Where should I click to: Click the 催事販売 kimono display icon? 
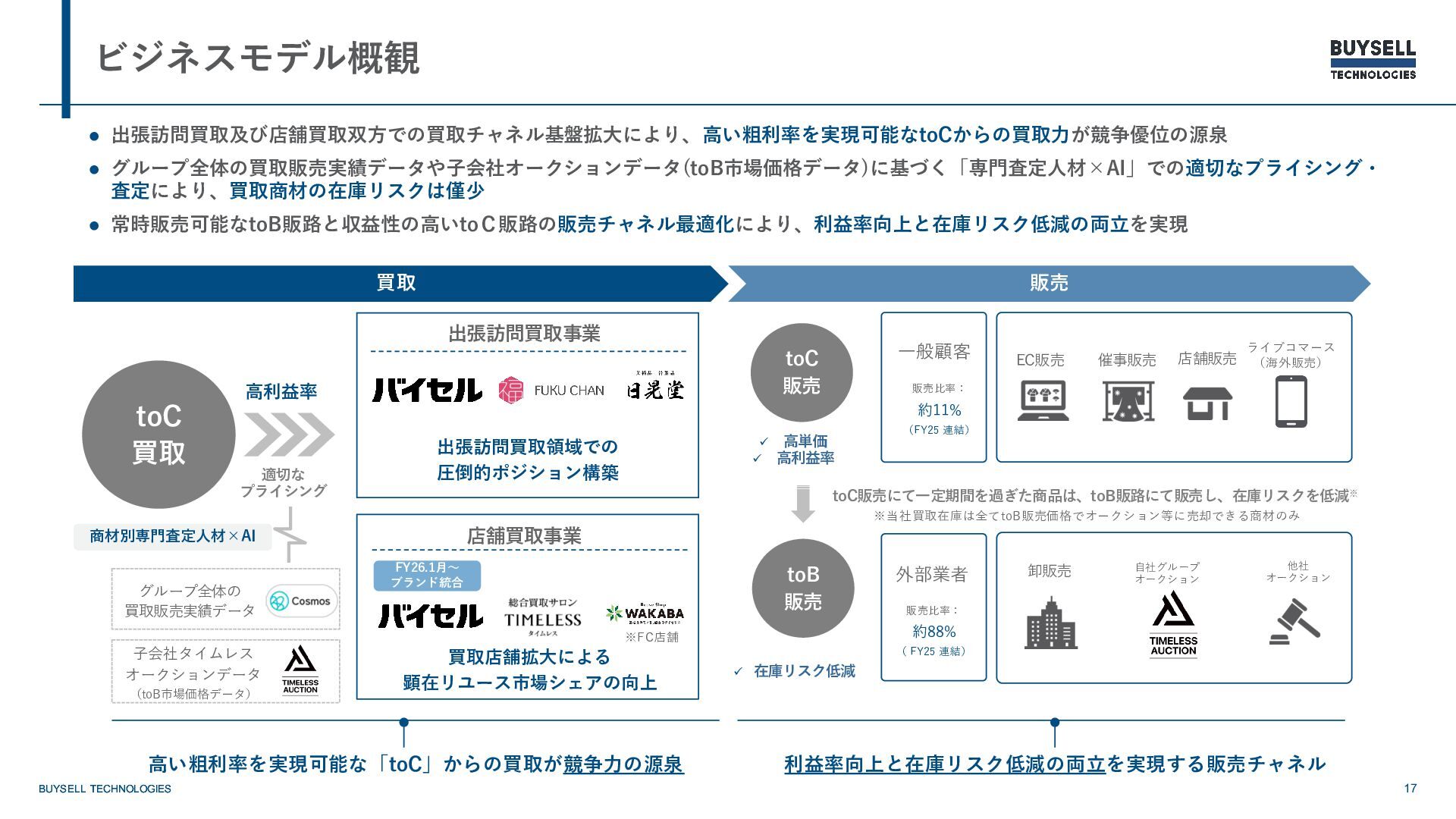pyautogui.click(x=1128, y=401)
